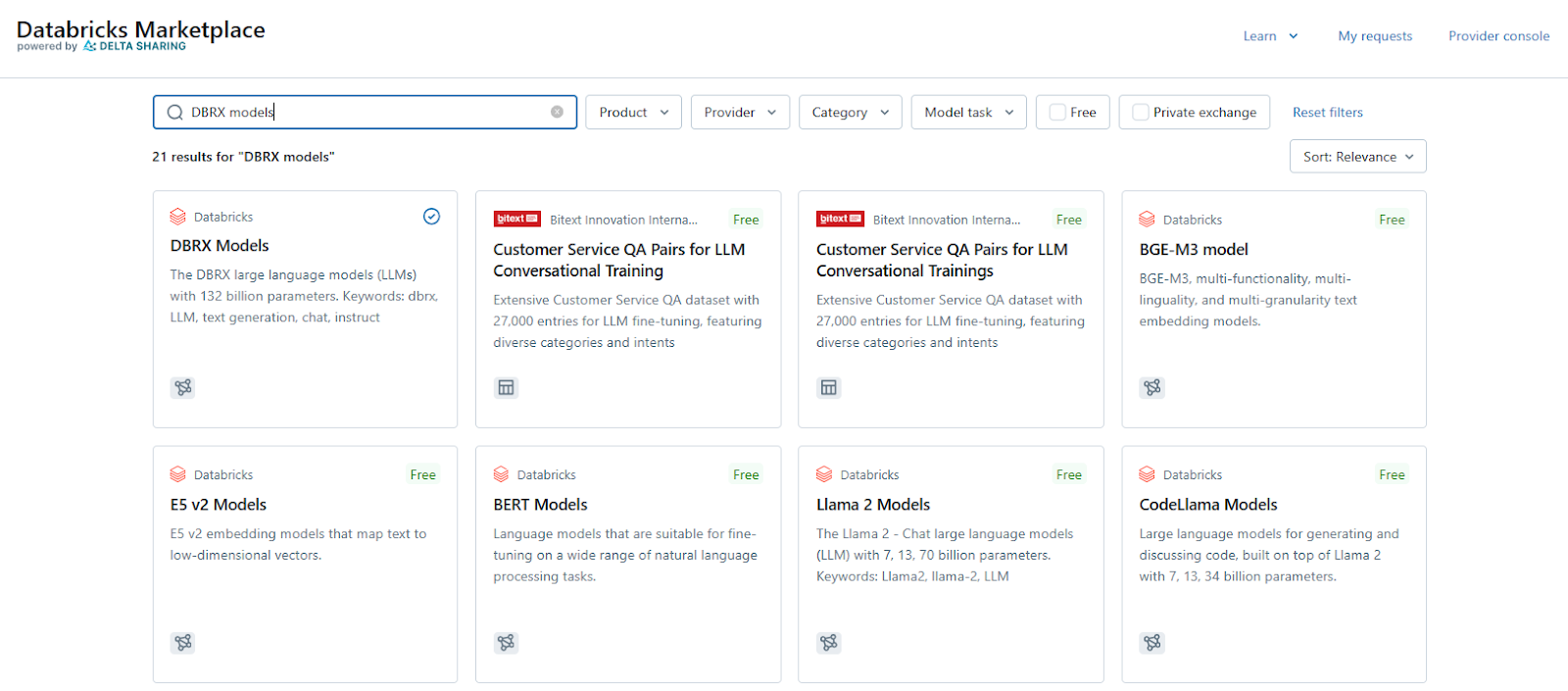This screenshot has height=691, width=1568.
Task: Clear the search field with the X icon
Action: click(x=557, y=112)
